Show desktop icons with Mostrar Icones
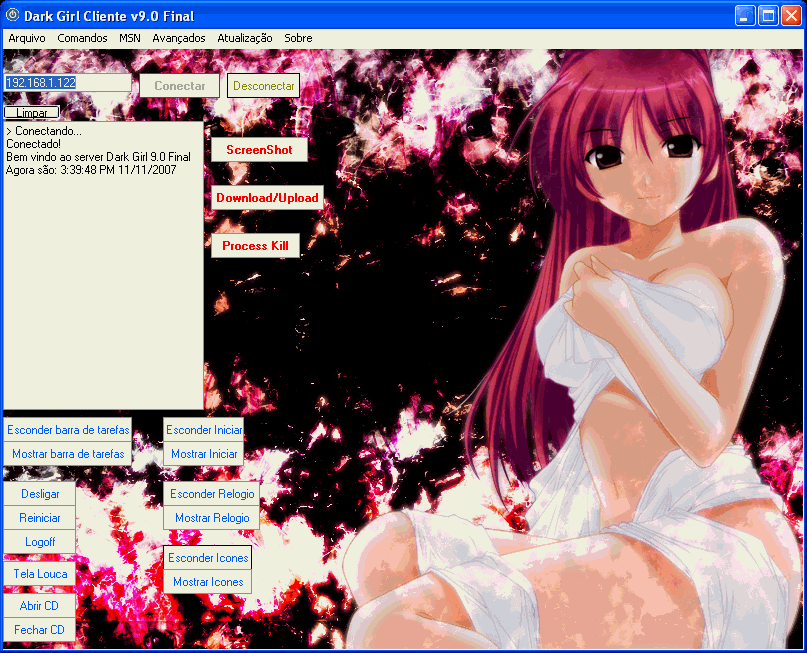Image resolution: width=807 pixels, height=653 pixels. pyautogui.click(x=207, y=582)
